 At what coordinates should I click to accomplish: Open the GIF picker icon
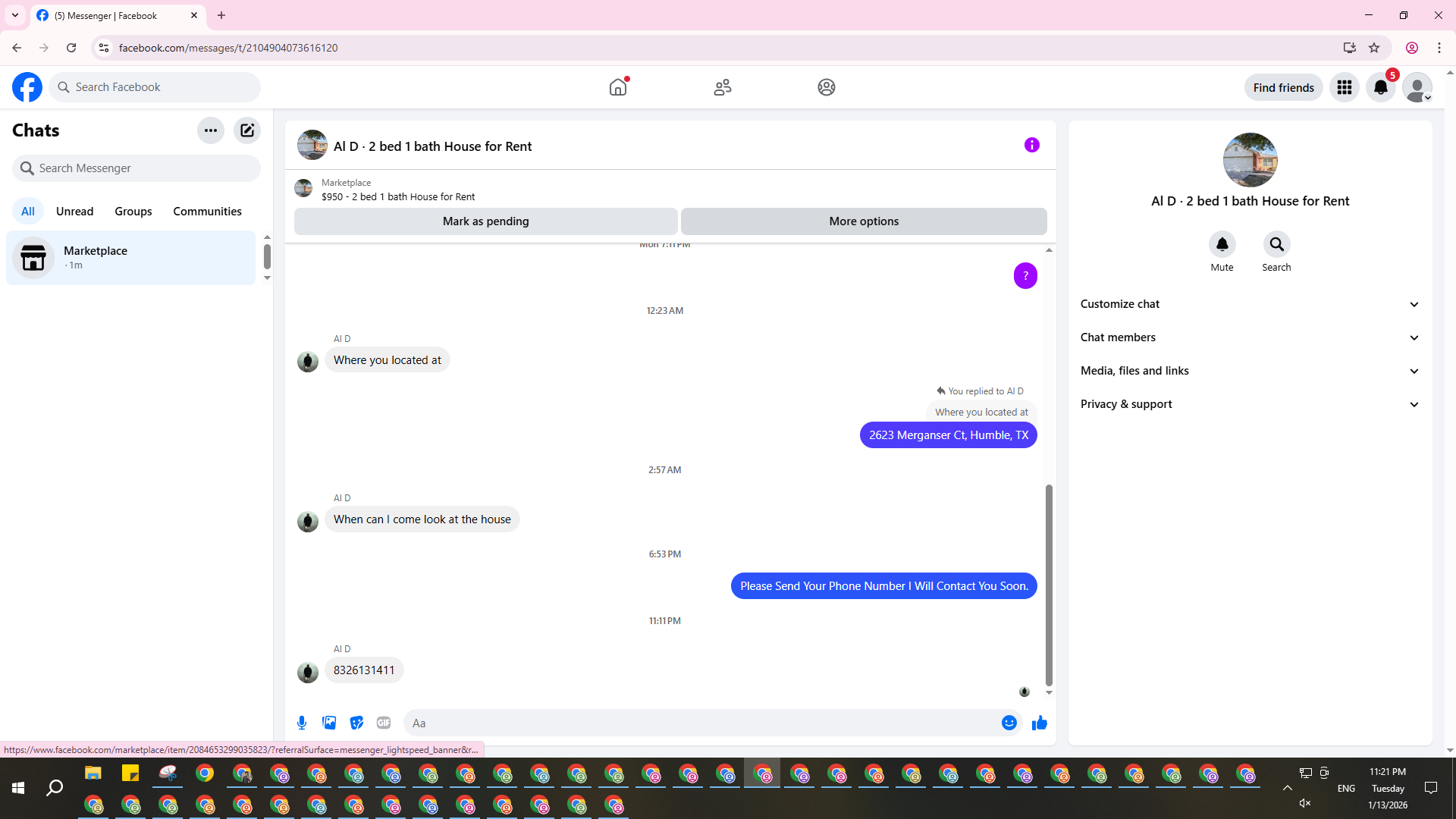tap(384, 723)
